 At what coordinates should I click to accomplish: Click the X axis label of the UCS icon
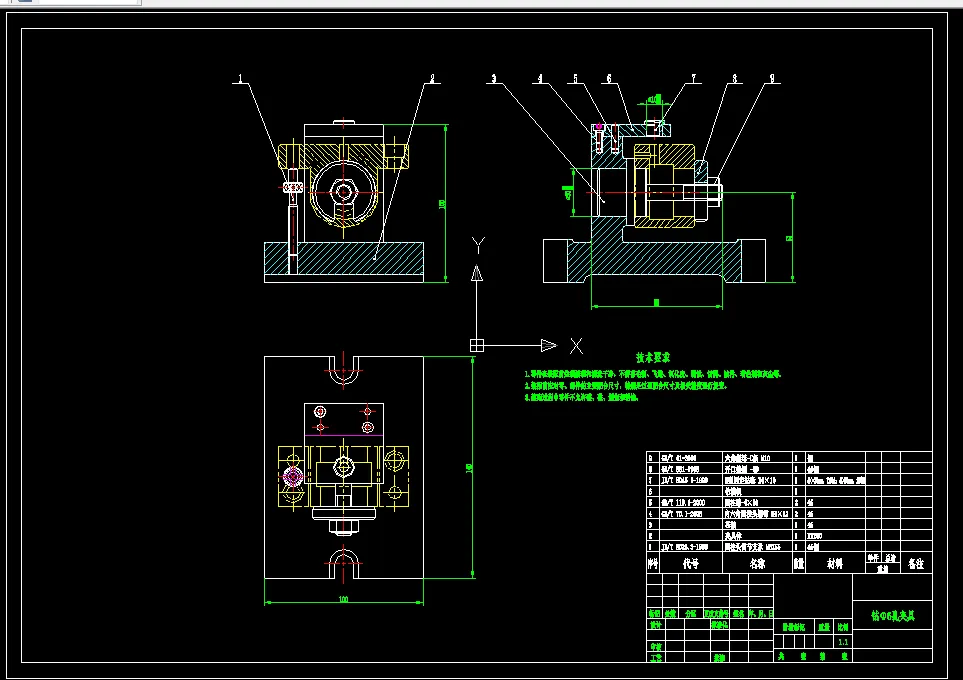click(x=576, y=346)
